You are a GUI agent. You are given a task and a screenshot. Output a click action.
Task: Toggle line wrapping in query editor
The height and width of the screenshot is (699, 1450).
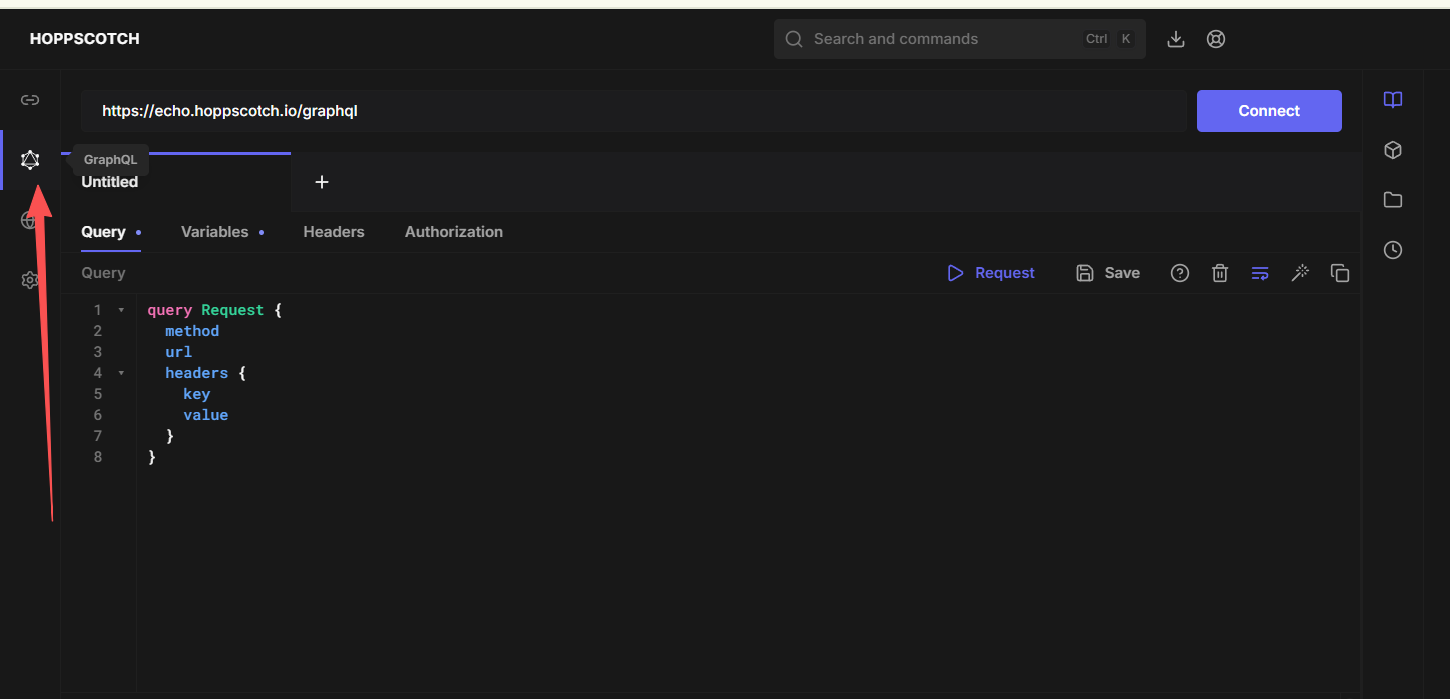click(1260, 273)
